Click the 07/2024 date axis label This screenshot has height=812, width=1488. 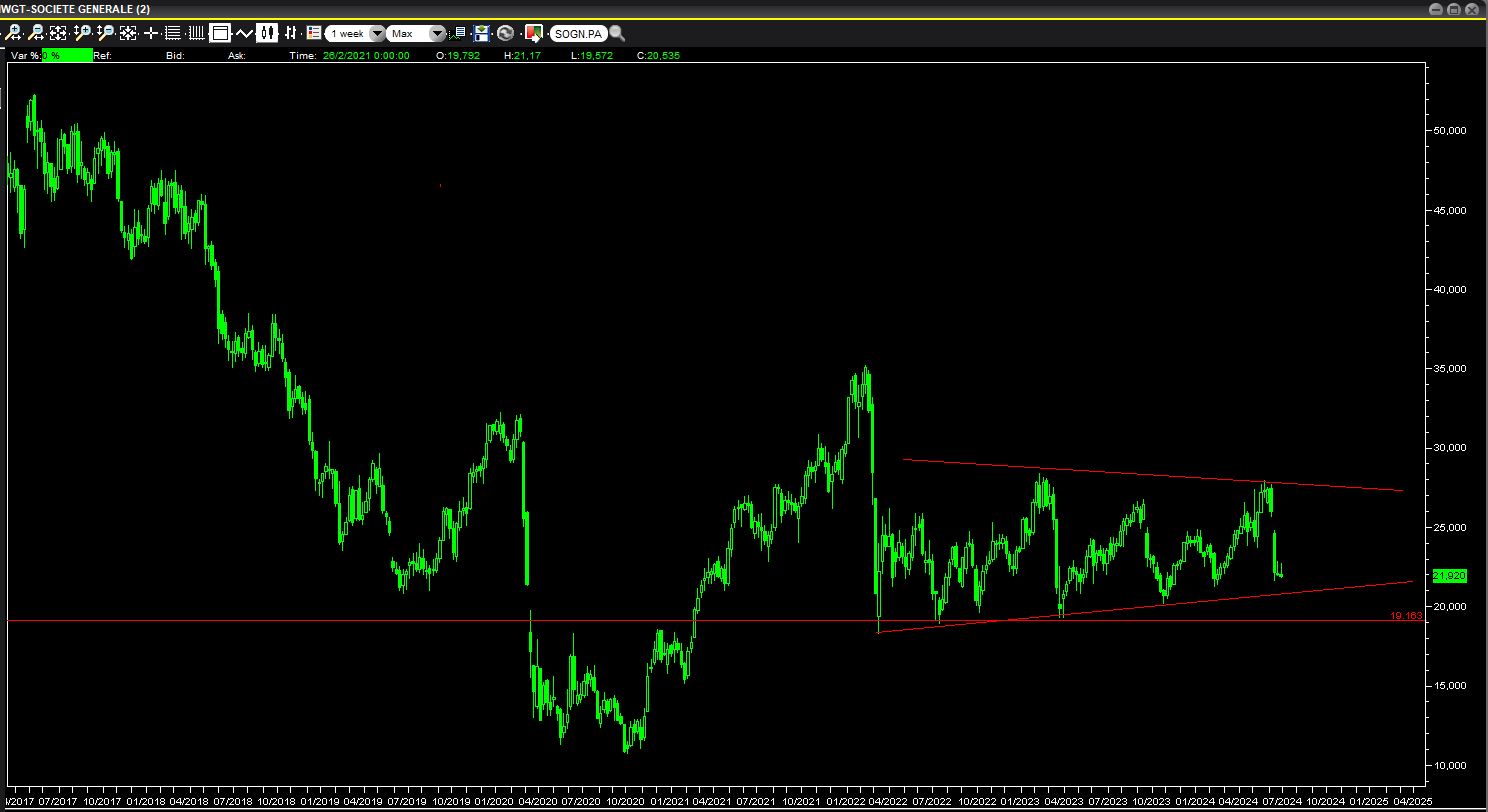click(1281, 802)
